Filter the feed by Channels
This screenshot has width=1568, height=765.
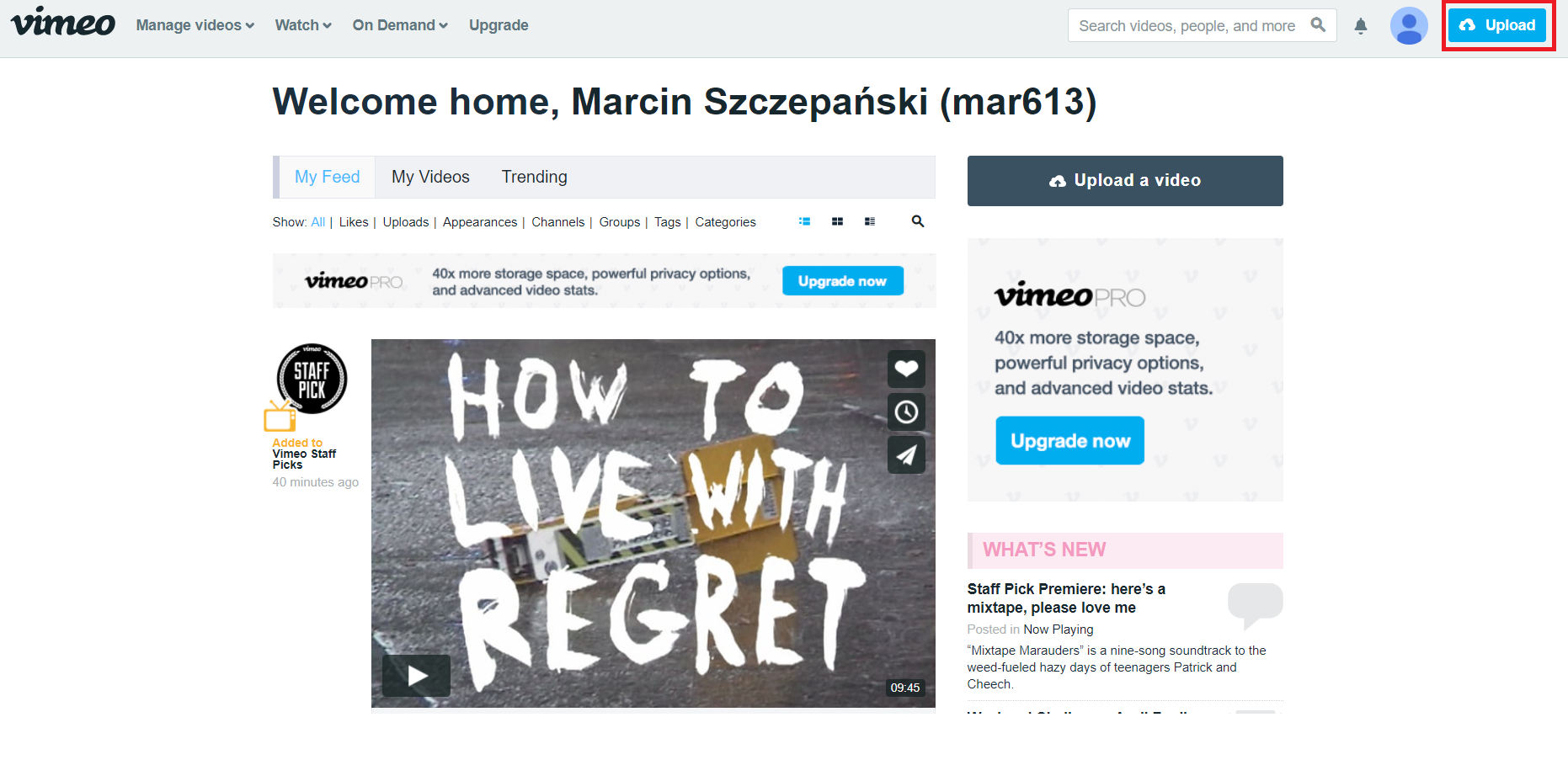point(557,222)
